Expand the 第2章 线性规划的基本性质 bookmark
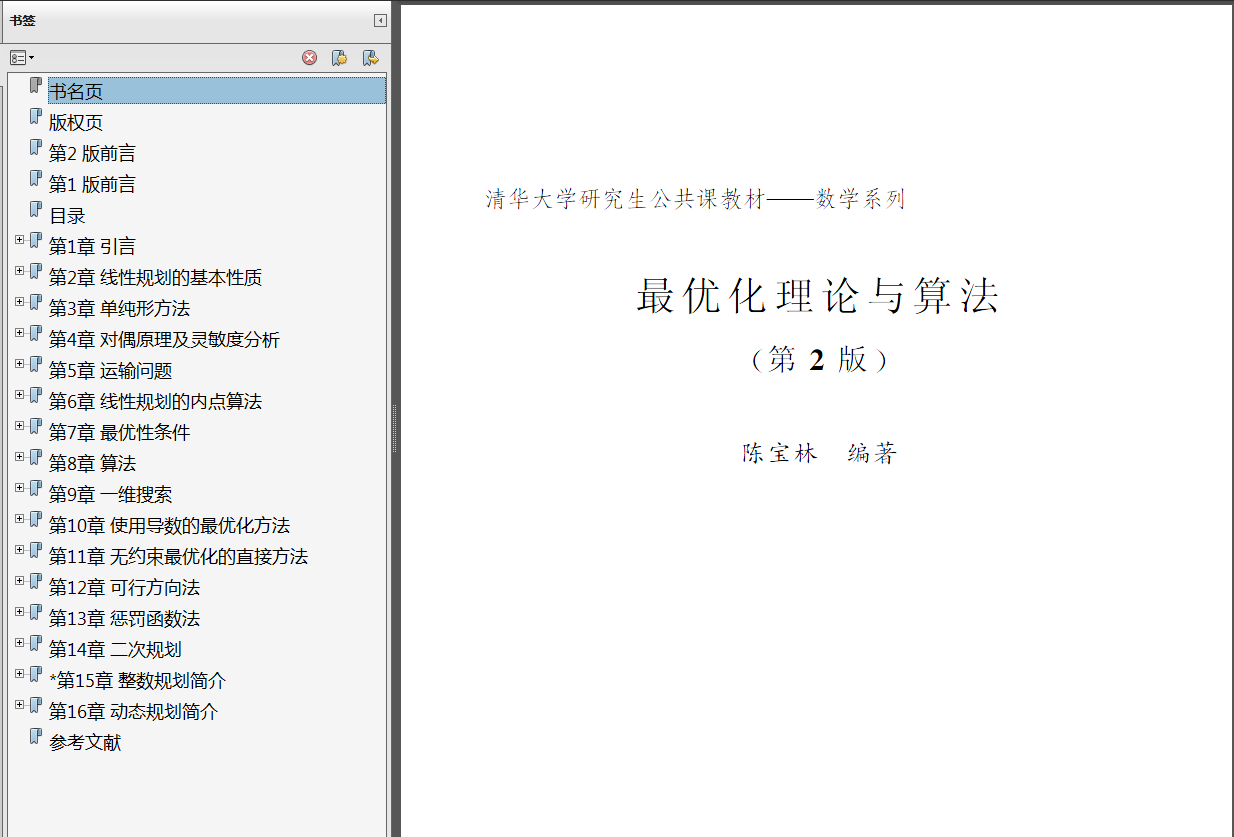 [19, 271]
